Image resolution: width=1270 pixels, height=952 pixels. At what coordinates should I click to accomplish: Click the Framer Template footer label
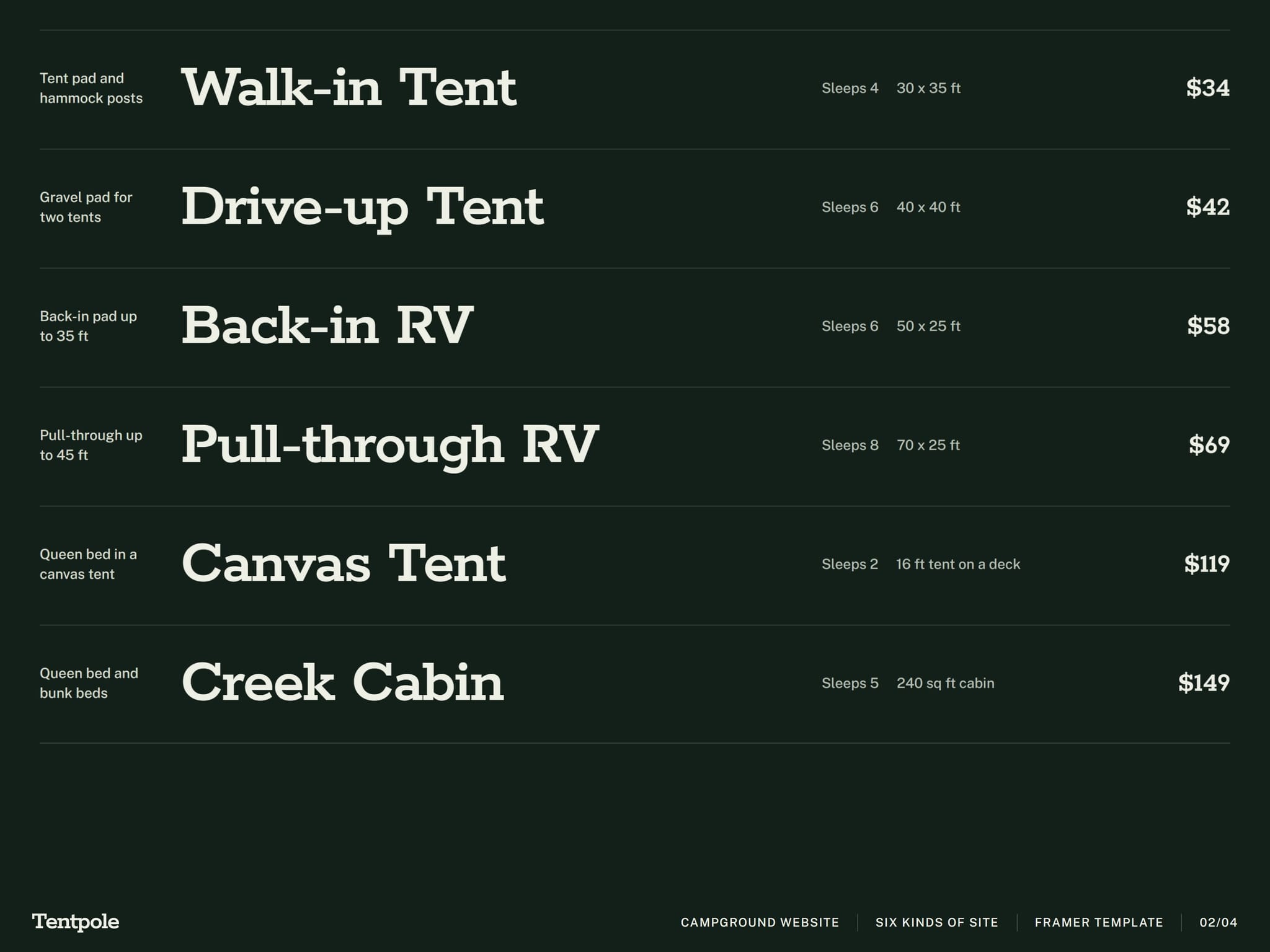1099,922
